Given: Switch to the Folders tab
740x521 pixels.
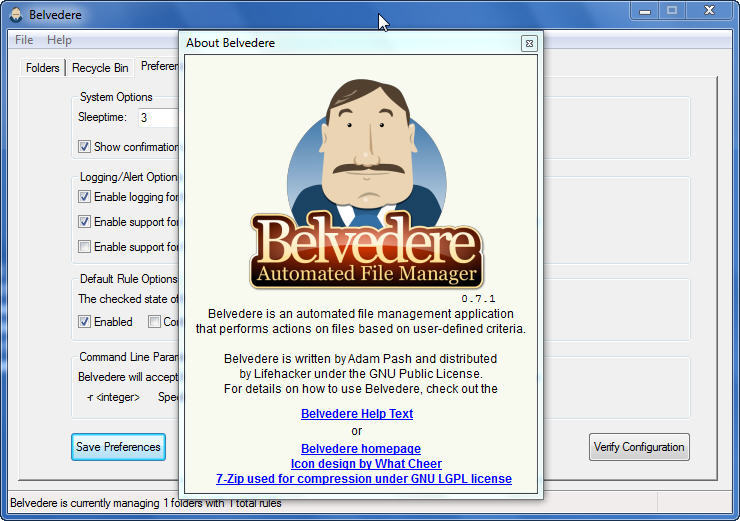Looking at the screenshot, I should [x=42, y=68].
